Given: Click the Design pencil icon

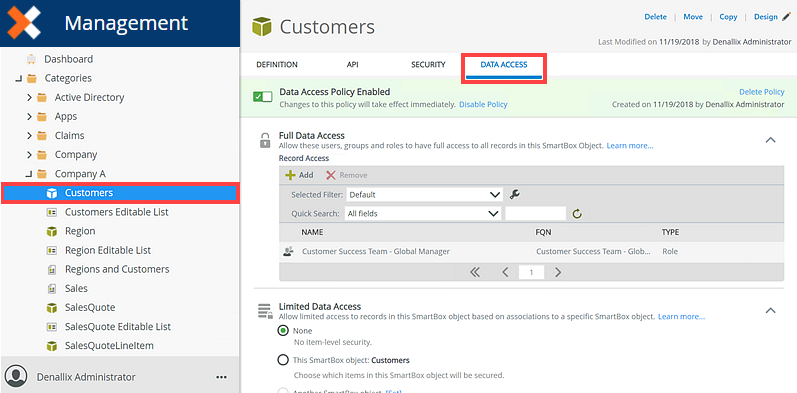Looking at the screenshot, I should click(x=786, y=17).
